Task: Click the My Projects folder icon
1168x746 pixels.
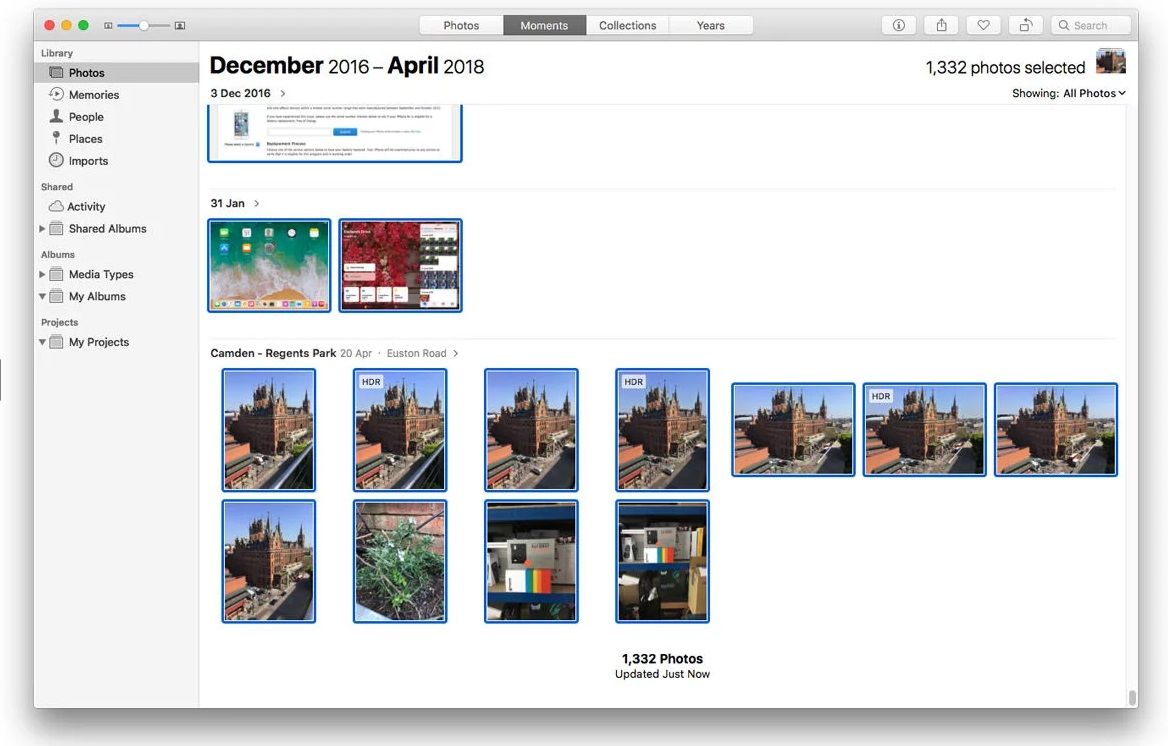Action: click(x=56, y=342)
